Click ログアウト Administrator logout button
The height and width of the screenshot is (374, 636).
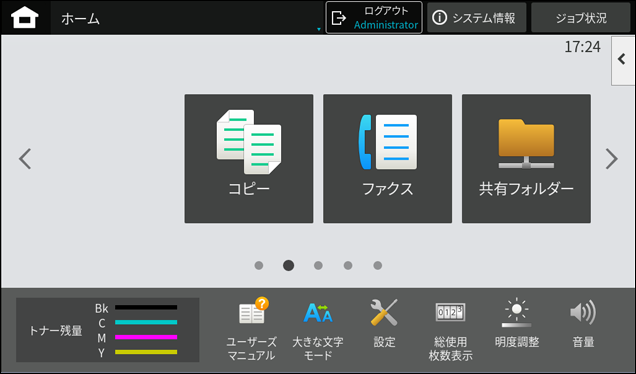coord(374,17)
